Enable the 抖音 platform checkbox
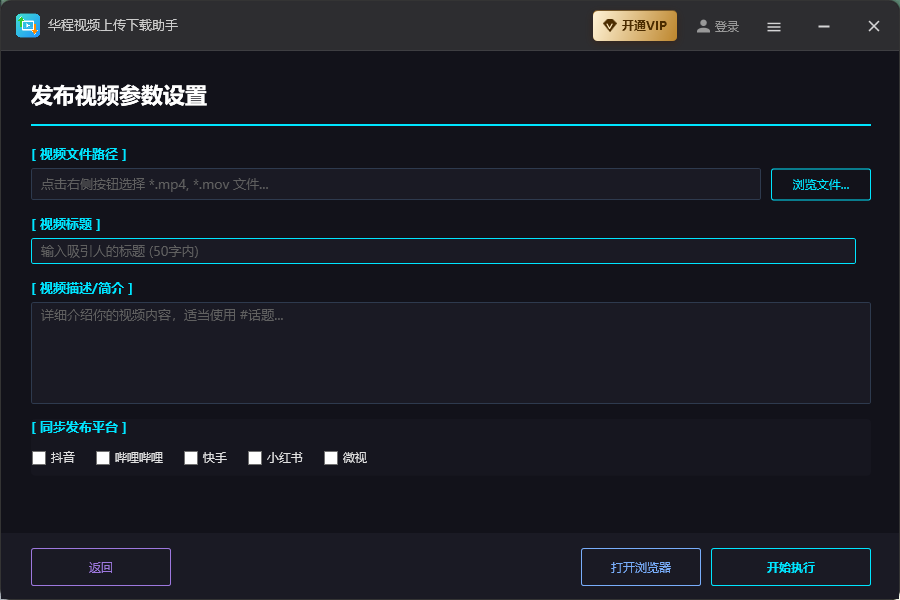The height and width of the screenshot is (600, 900). [39, 458]
